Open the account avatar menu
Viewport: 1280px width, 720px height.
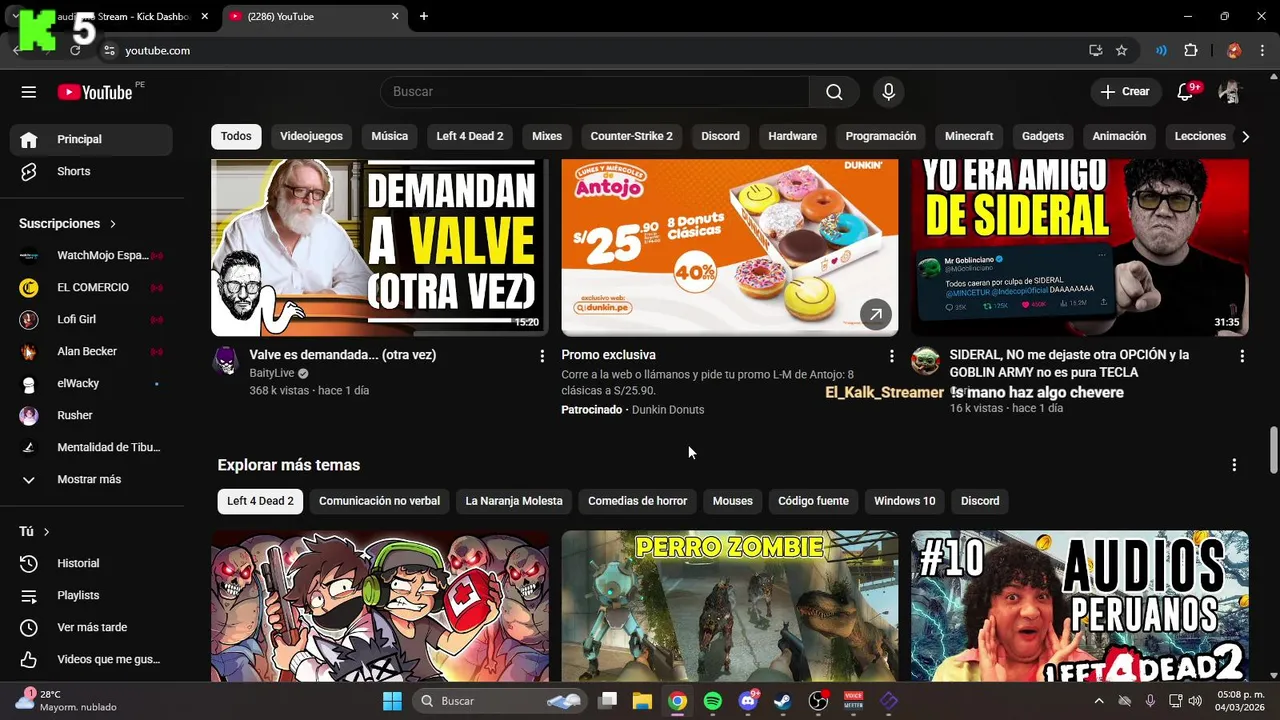pyautogui.click(x=1229, y=92)
